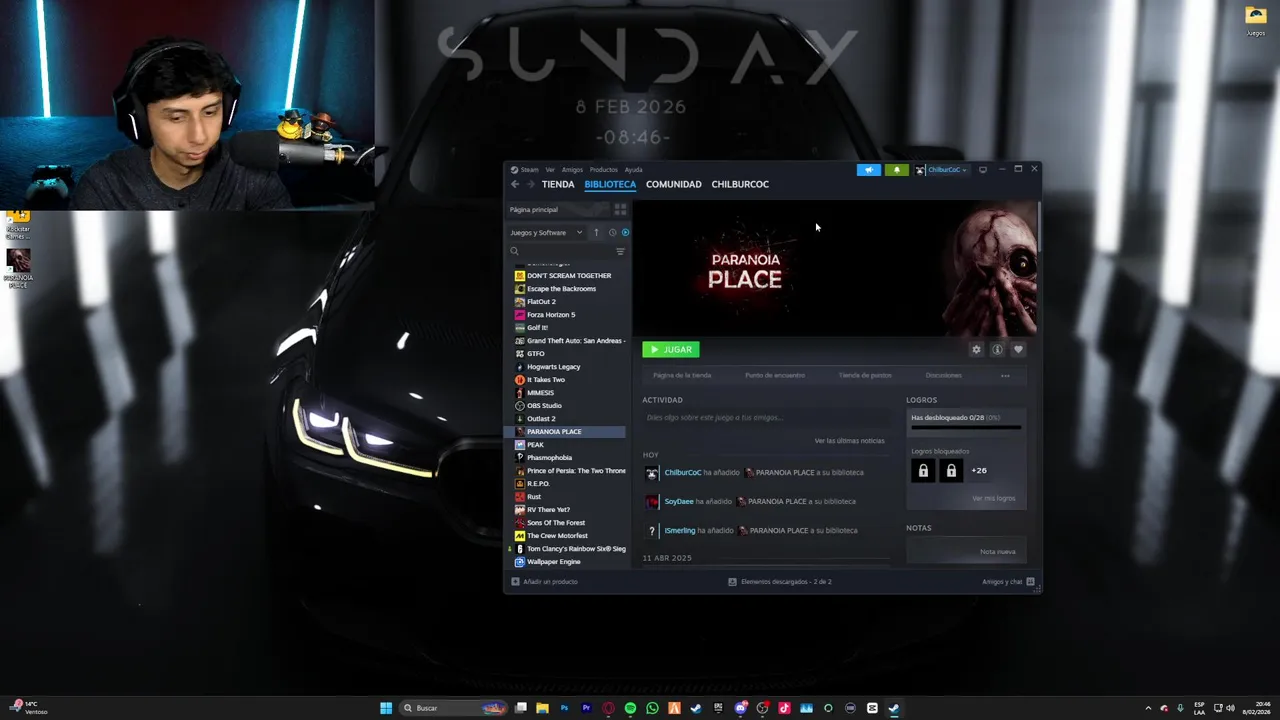Open Punto de encuentro link
This screenshot has height=720, width=1280.
pyautogui.click(x=775, y=376)
